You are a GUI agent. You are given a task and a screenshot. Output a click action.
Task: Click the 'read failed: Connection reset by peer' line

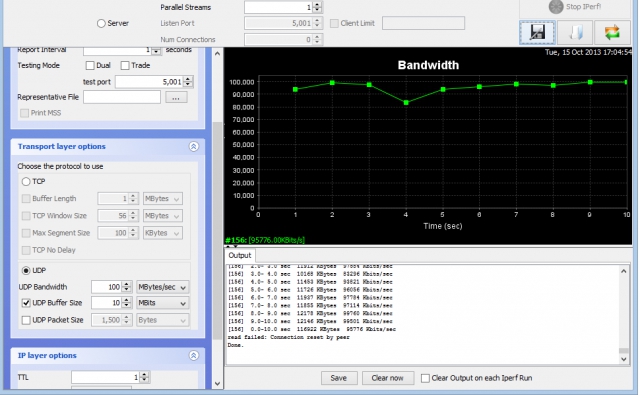[x=289, y=337]
